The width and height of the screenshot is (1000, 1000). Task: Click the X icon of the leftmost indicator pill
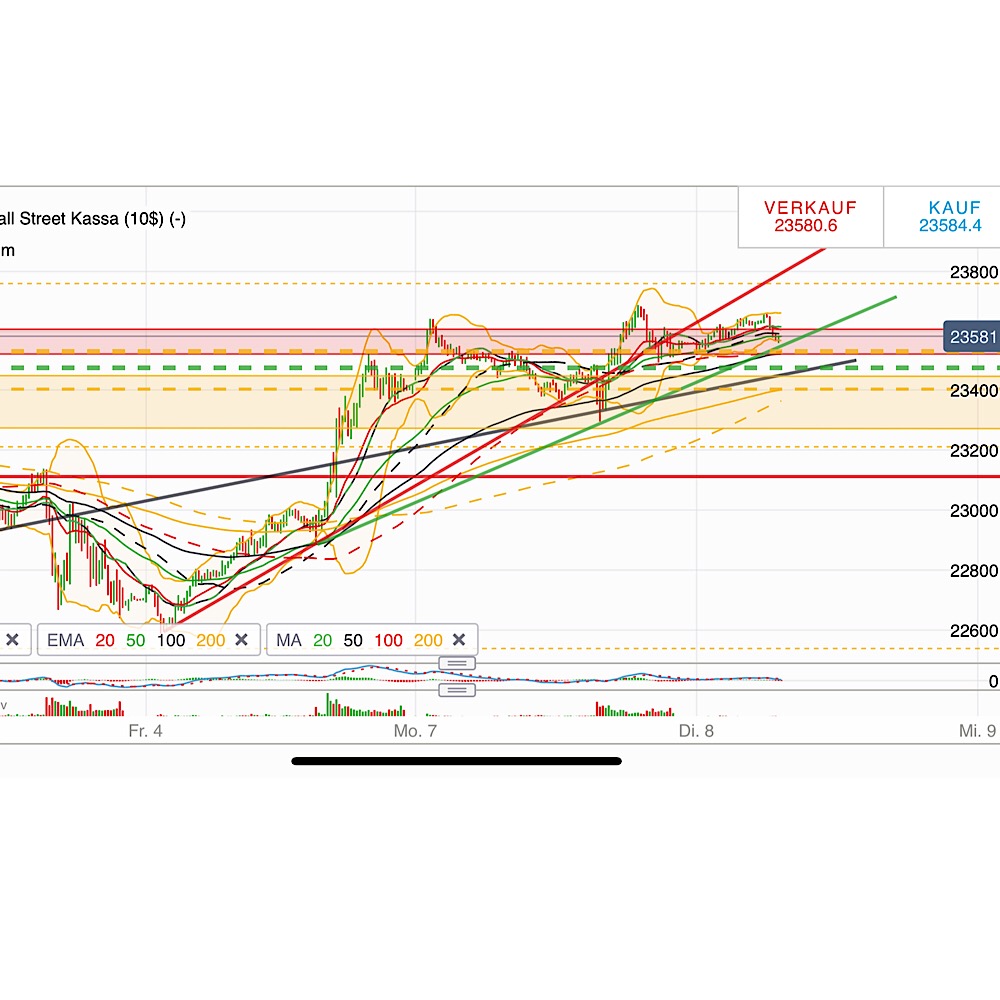(x=13, y=640)
